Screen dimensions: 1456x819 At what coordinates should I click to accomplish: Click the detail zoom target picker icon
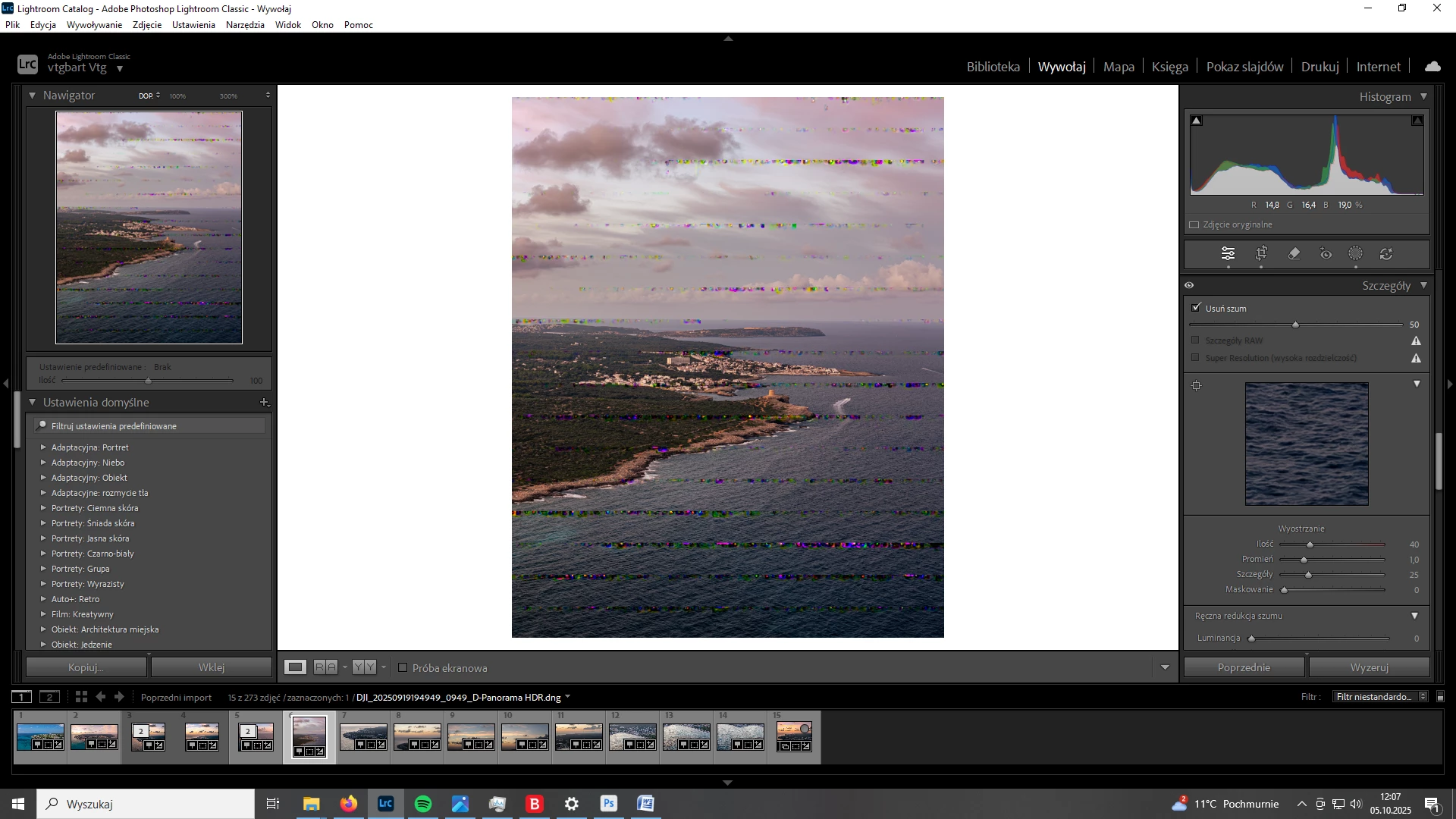[x=1197, y=386]
